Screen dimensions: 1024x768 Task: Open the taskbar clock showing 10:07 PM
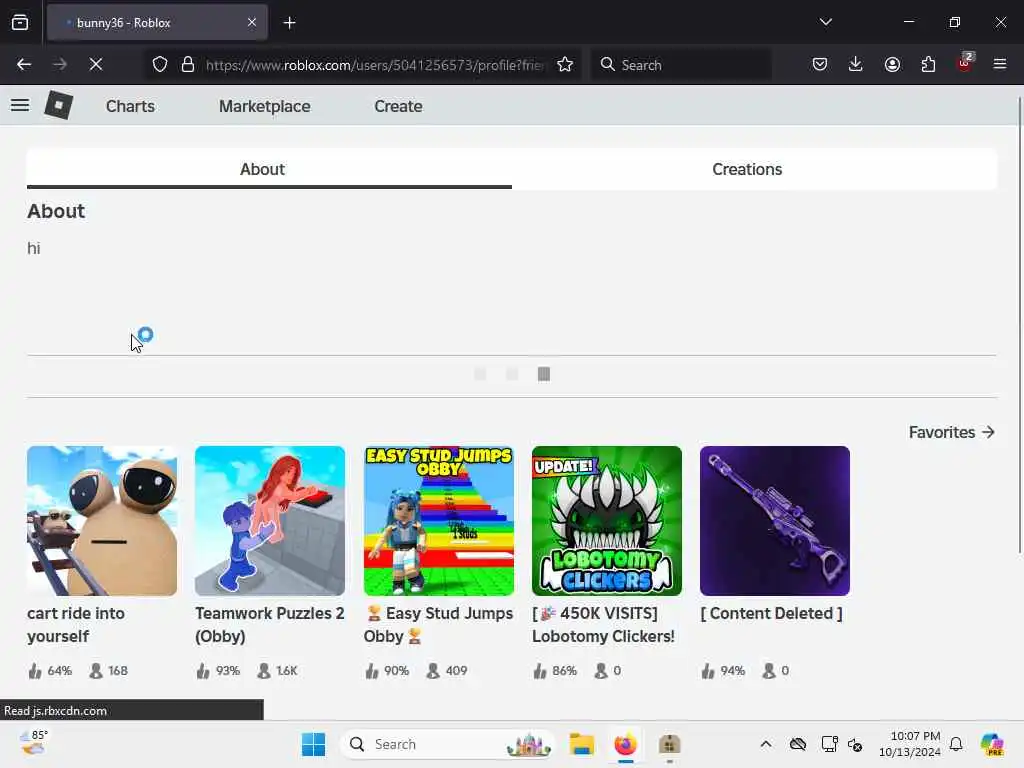[x=910, y=744]
